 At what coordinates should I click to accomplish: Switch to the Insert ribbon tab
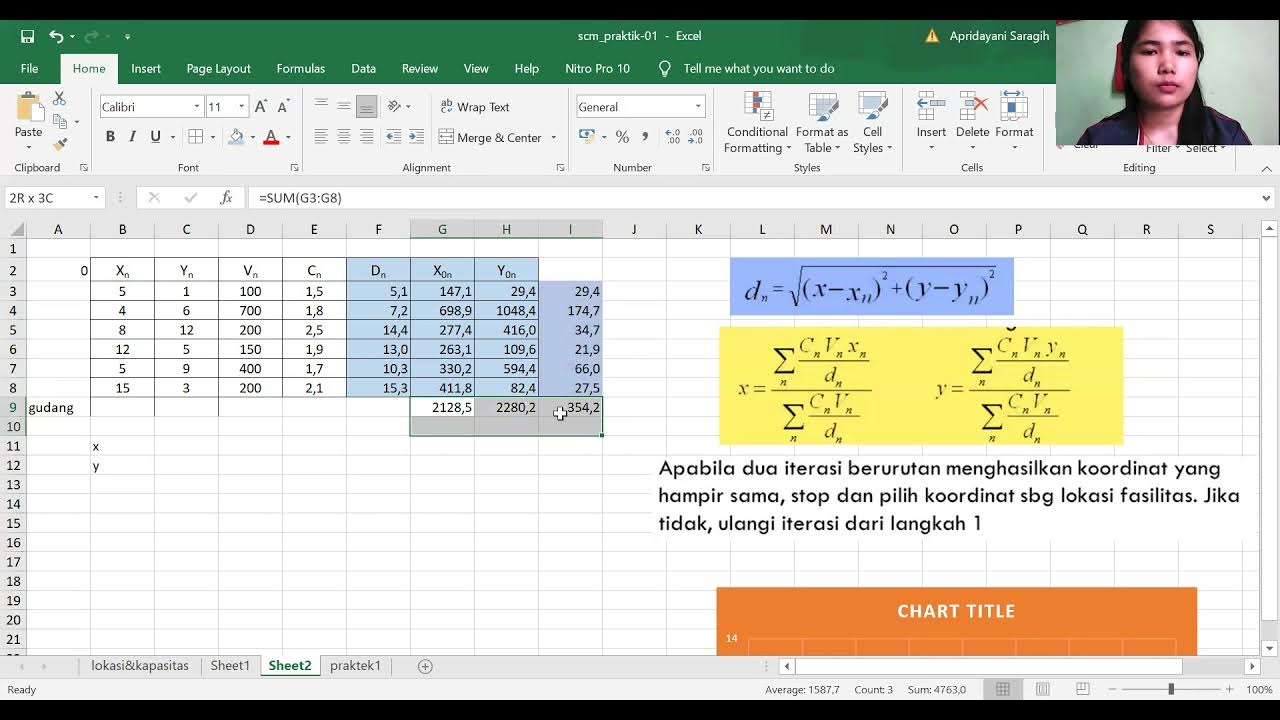pyautogui.click(x=145, y=68)
